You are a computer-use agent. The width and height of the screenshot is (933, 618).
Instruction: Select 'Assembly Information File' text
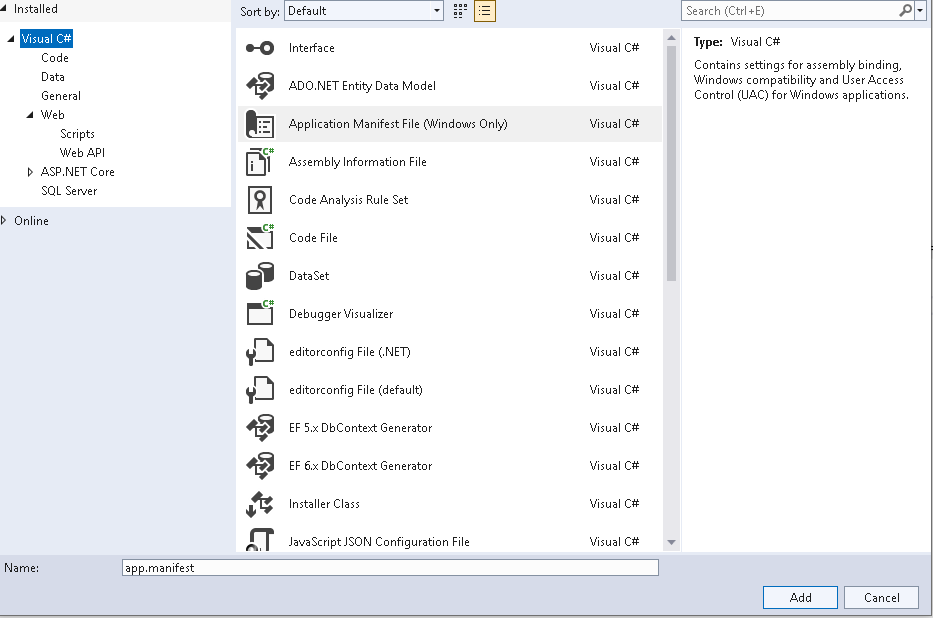358,162
